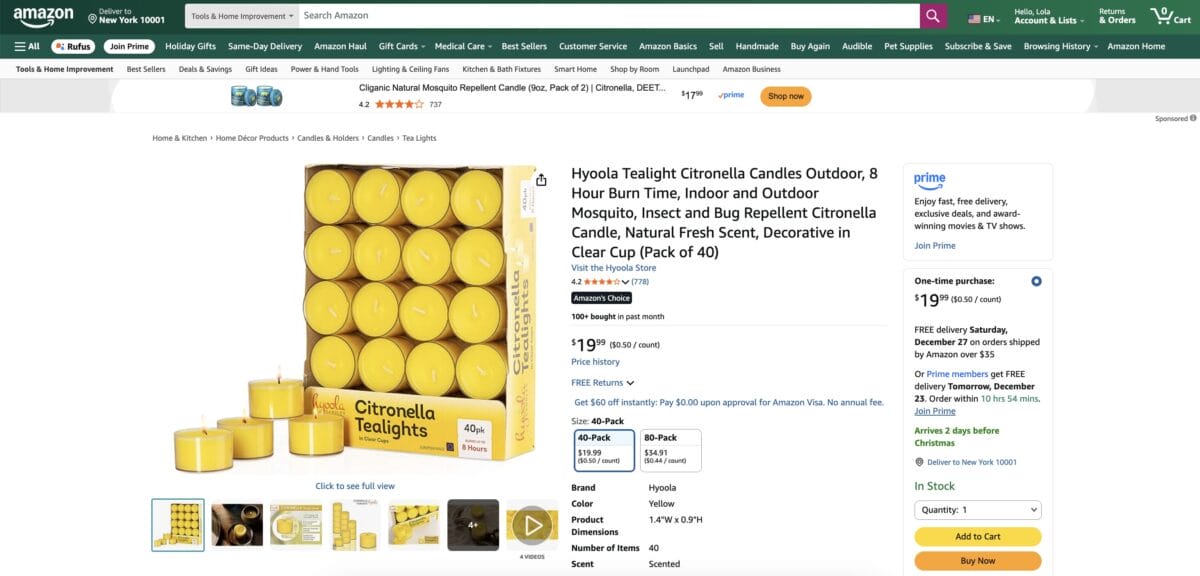Share the product using the share icon
The width and height of the screenshot is (1200, 576).
(x=540, y=178)
